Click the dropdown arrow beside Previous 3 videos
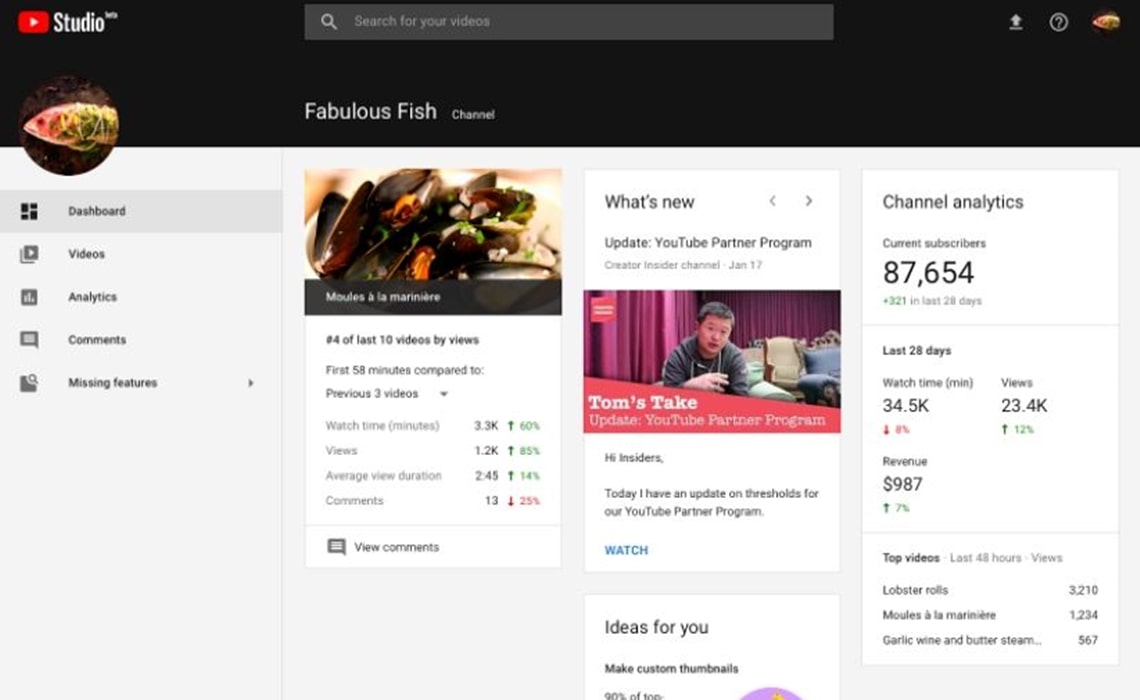This screenshot has height=700, width=1140. click(443, 394)
